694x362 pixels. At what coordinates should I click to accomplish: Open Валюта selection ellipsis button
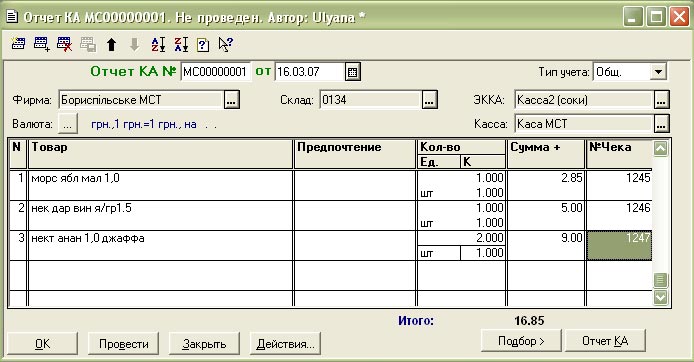pos(67,124)
